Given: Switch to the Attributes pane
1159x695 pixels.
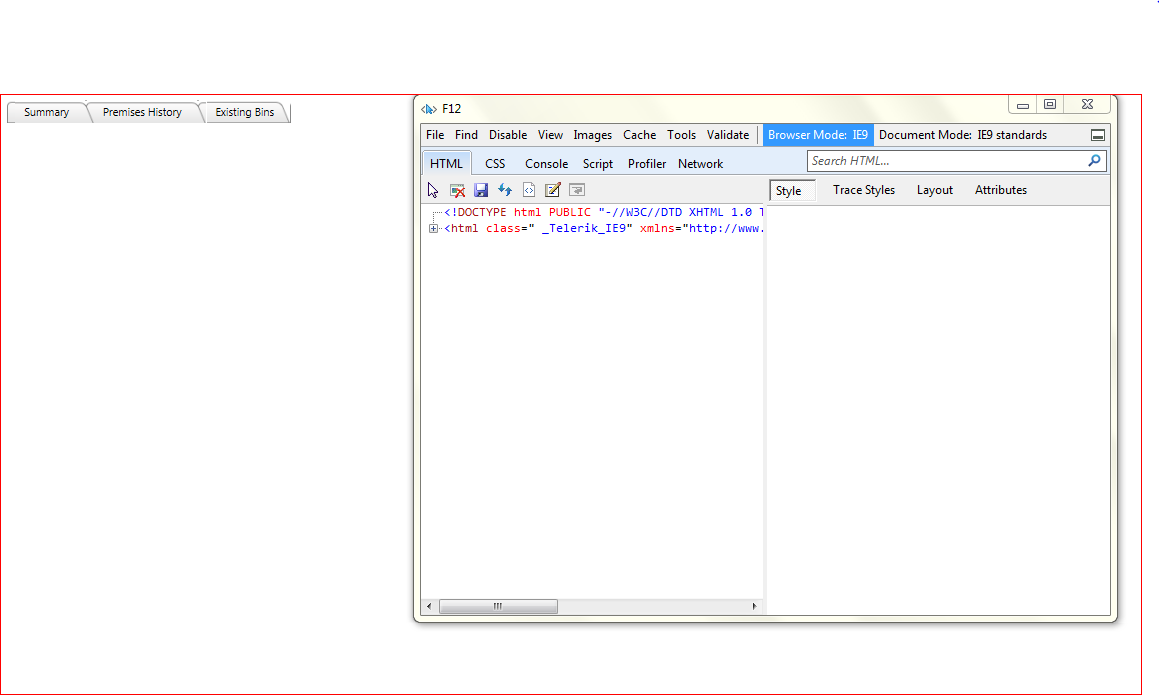Looking at the screenshot, I should coord(1001,190).
